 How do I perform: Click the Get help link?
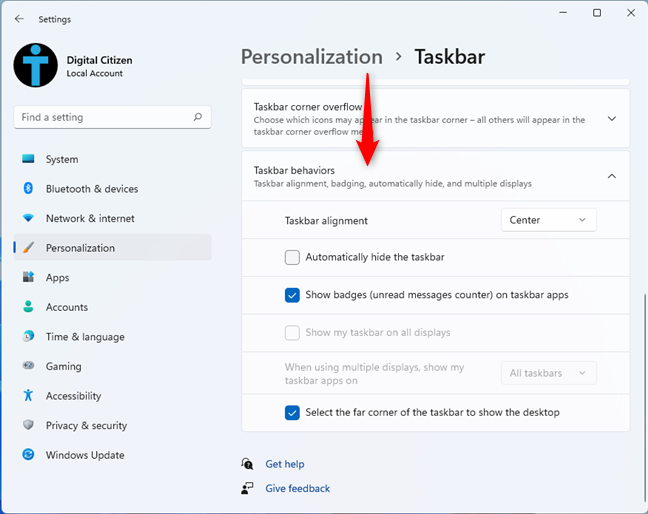[285, 464]
